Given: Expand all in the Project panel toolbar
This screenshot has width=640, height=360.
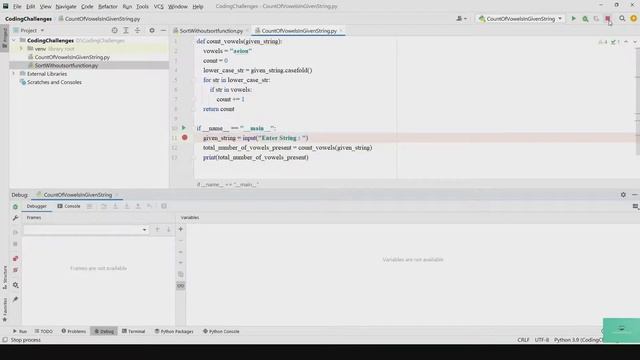Looking at the screenshot, I should pos(126,31).
